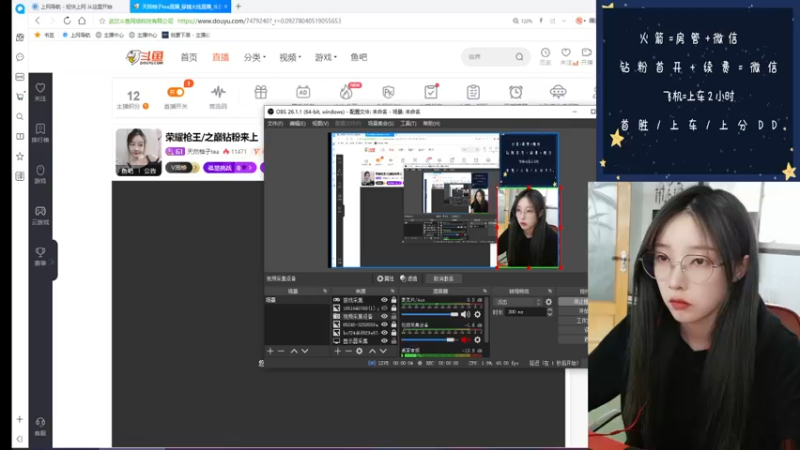Open 云游戏 gamepad icon in left sidebar

[40, 211]
